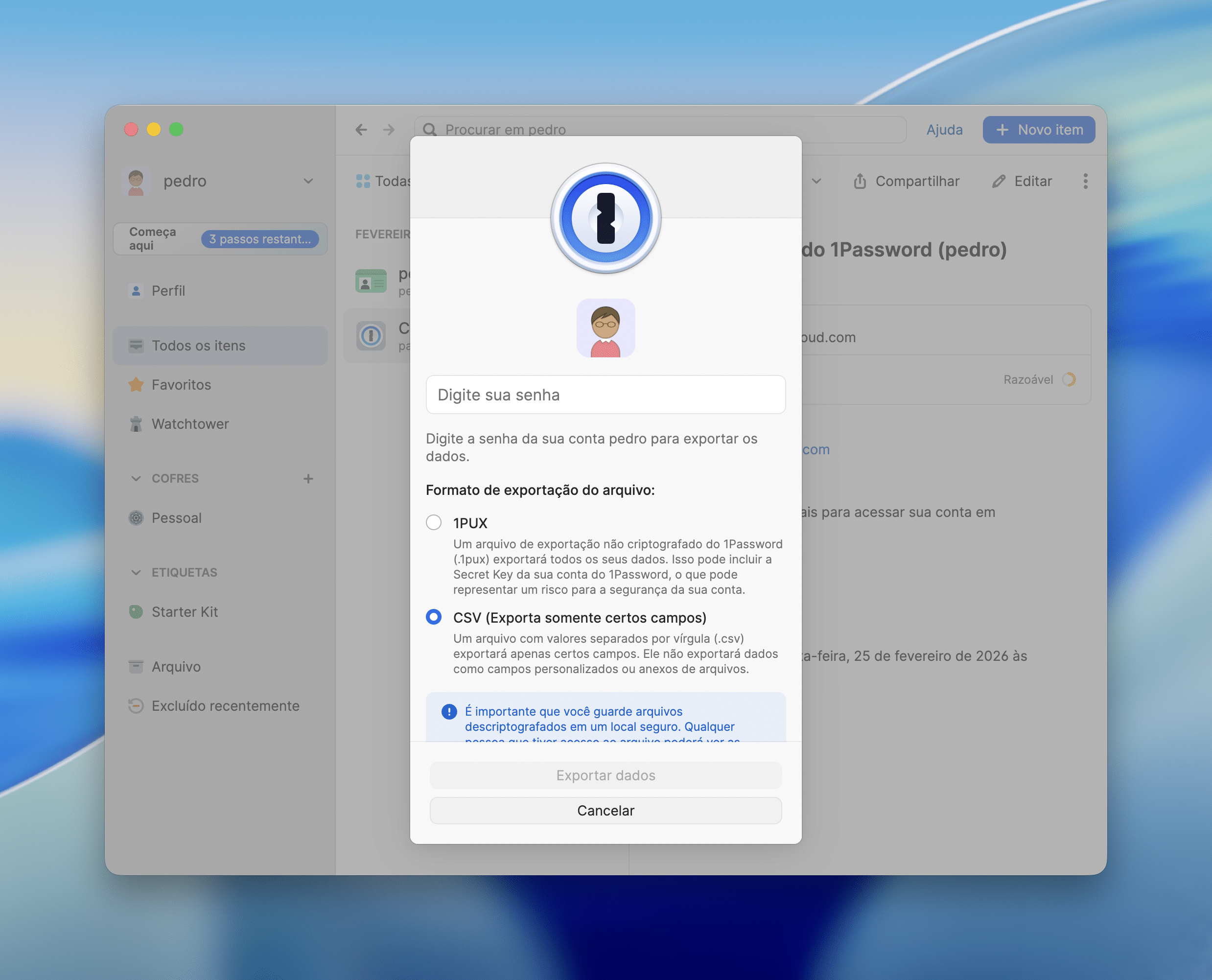Click the 3 passos restantes badge
Image resolution: width=1212 pixels, height=980 pixels.
click(x=259, y=239)
